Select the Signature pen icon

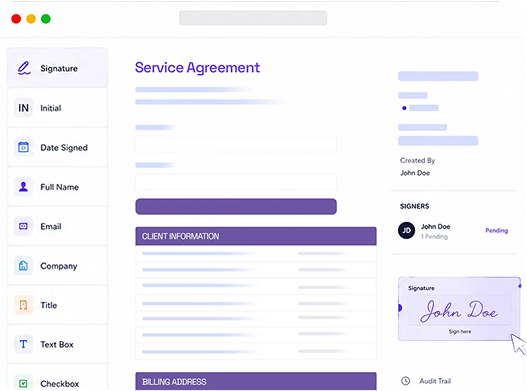24,68
